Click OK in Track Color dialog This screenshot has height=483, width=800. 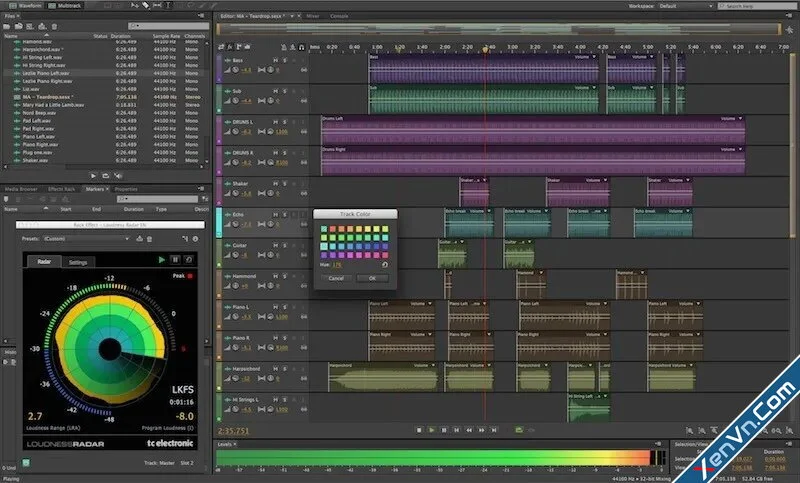(x=372, y=278)
